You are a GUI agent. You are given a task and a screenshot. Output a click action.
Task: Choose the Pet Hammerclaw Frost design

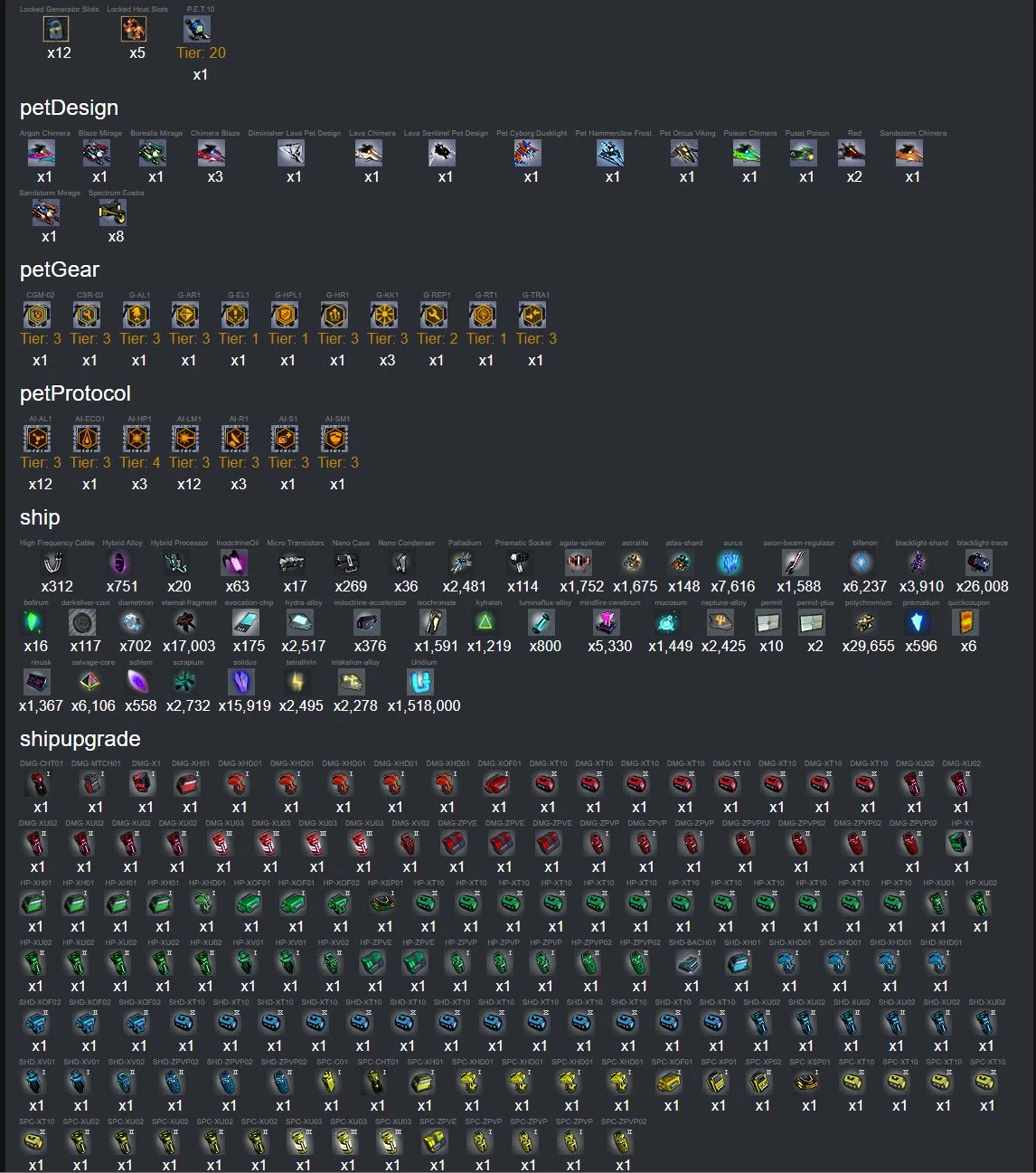click(611, 154)
